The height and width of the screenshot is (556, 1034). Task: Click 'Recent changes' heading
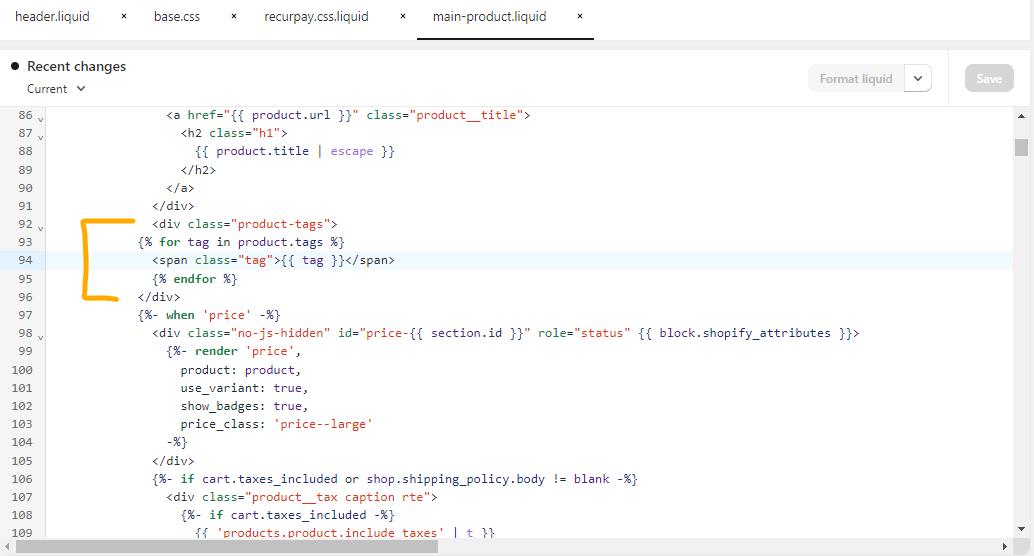[x=76, y=67]
